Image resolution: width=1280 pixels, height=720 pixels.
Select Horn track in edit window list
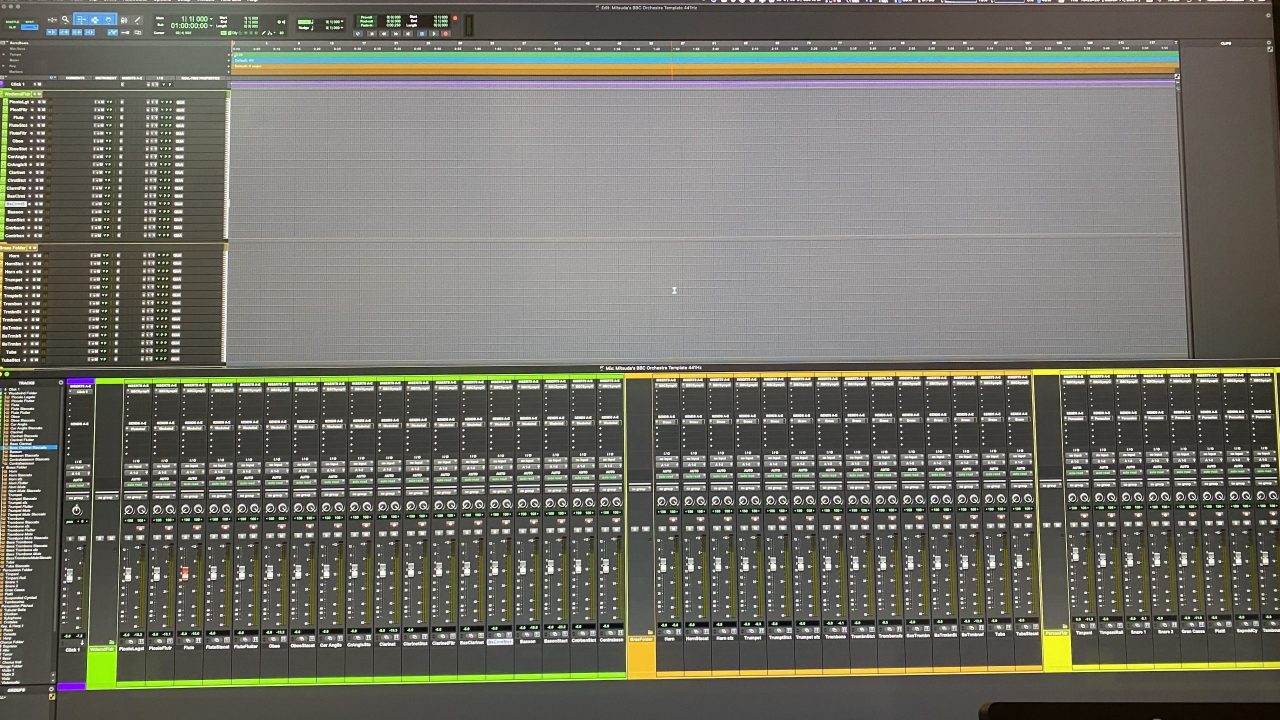click(14, 256)
